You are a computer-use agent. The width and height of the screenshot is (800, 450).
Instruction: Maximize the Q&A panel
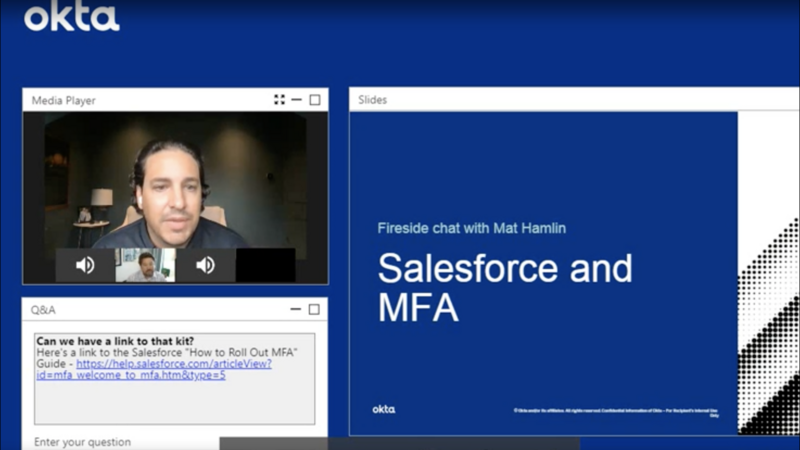click(315, 310)
